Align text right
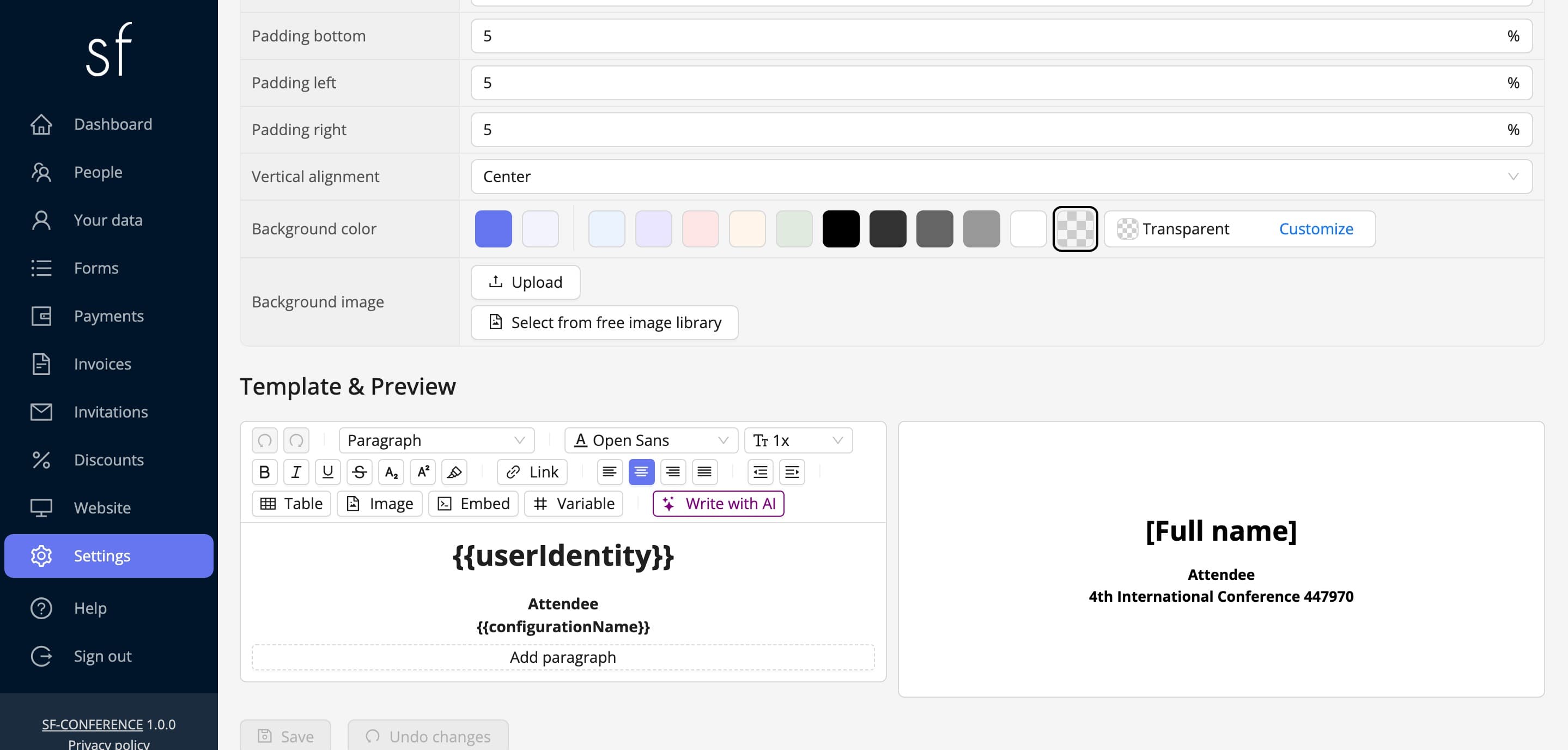 tap(673, 472)
